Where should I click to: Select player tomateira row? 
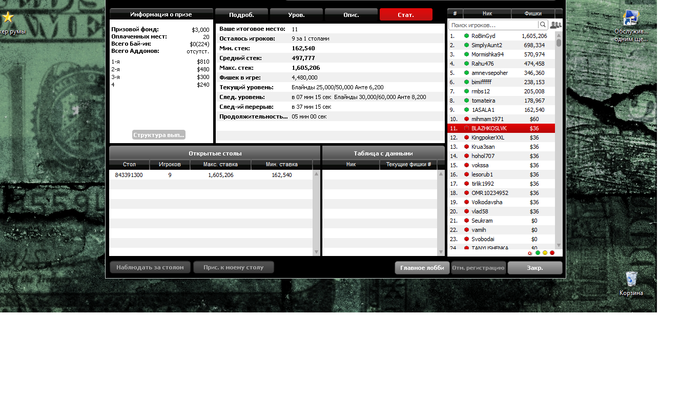pos(501,100)
